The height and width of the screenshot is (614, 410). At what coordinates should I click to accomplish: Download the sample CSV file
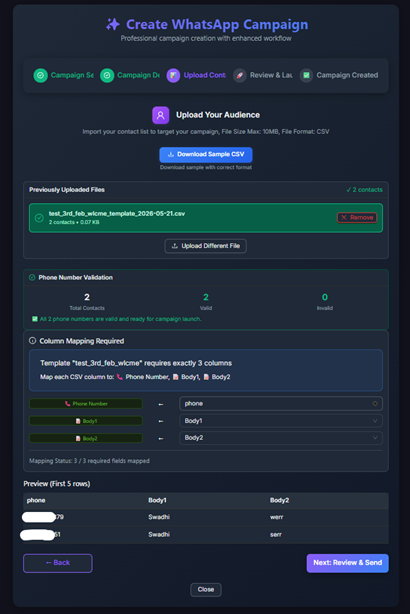pyautogui.click(x=206, y=154)
